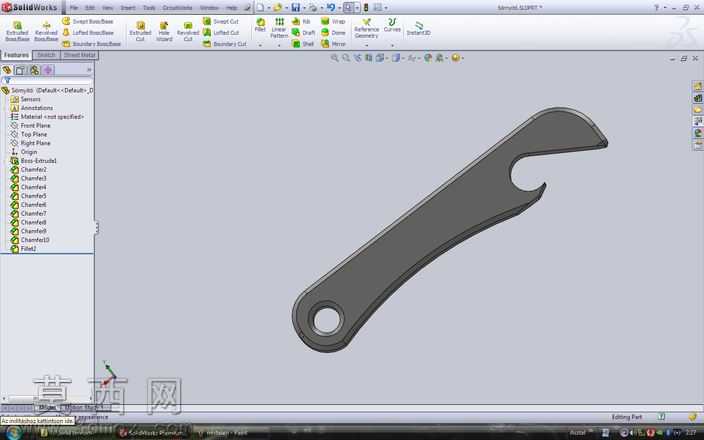
Task: Click the Rebuild traffic light icon
Action: click(366, 7)
